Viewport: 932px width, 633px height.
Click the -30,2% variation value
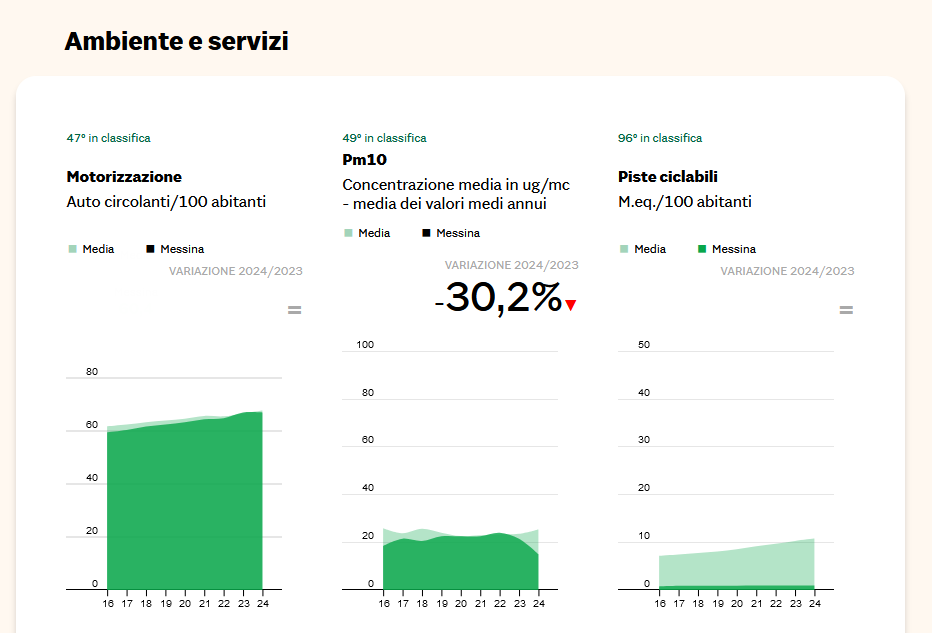[499, 298]
